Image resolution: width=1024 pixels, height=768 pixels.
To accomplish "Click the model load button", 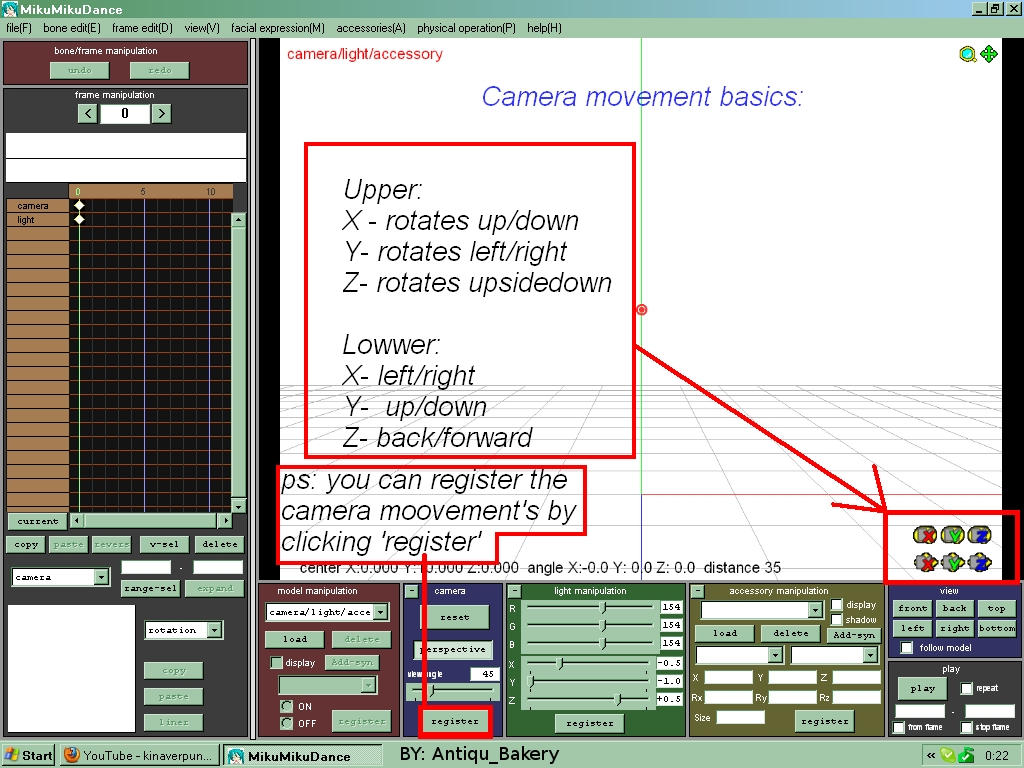I will (295, 639).
